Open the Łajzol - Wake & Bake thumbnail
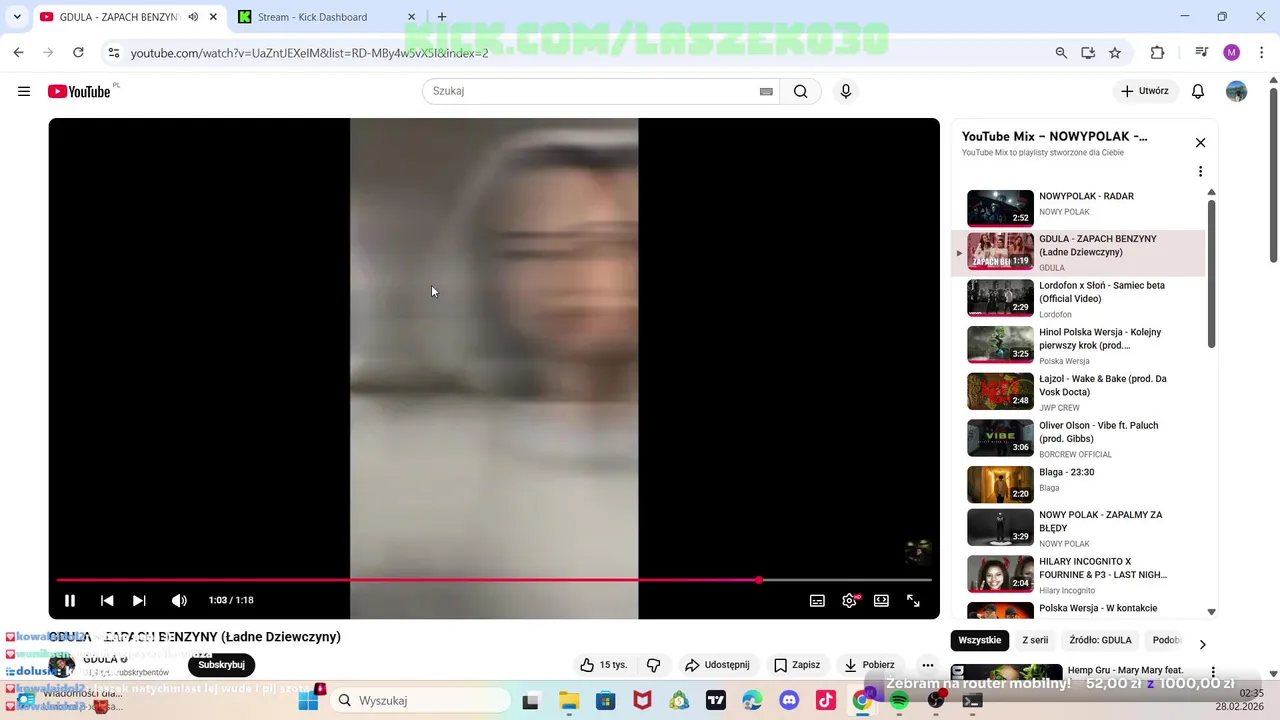Image resolution: width=1280 pixels, height=720 pixels. click(x=1000, y=391)
